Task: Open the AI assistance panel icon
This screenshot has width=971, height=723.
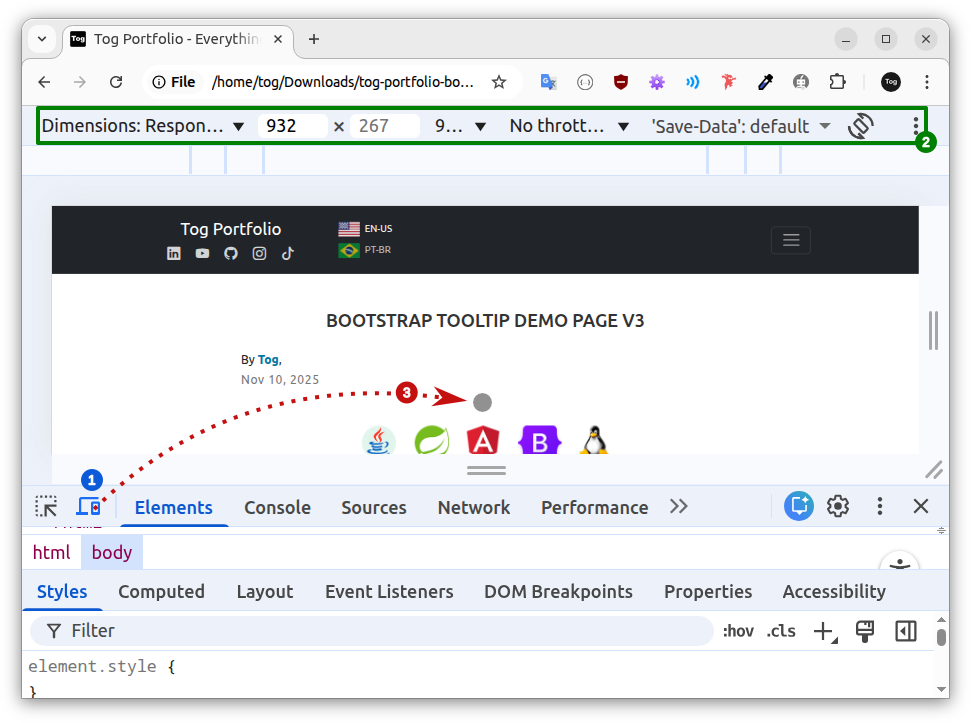Action: coord(799,506)
